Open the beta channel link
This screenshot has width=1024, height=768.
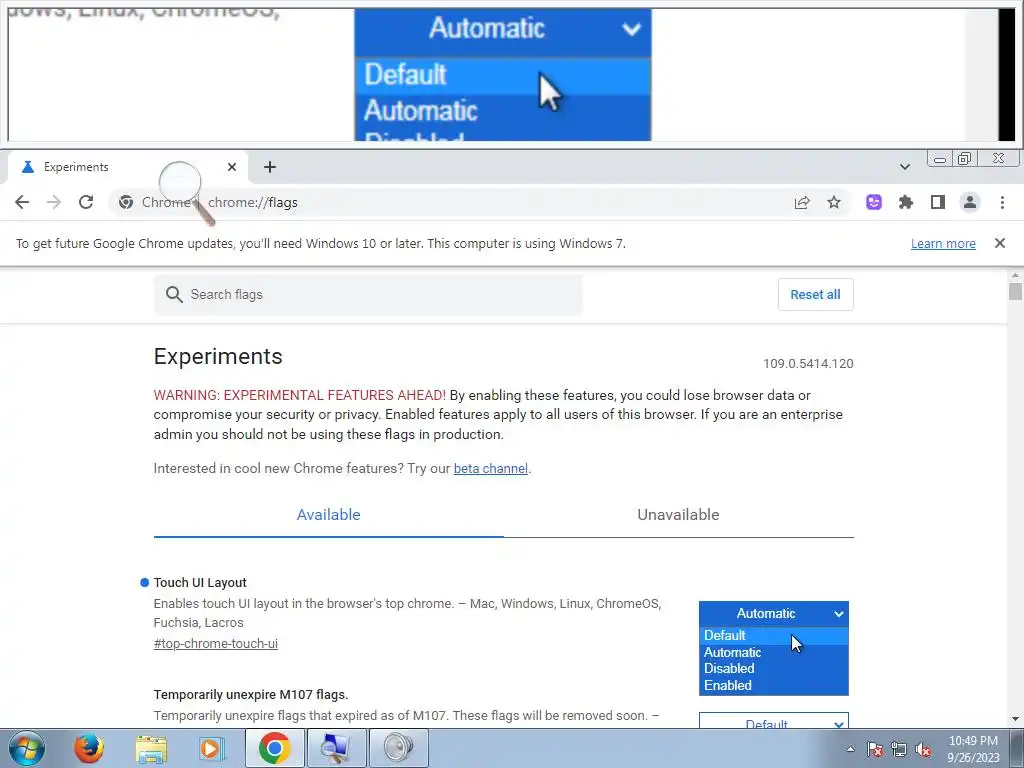pyautogui.click(x=490, y=468)
